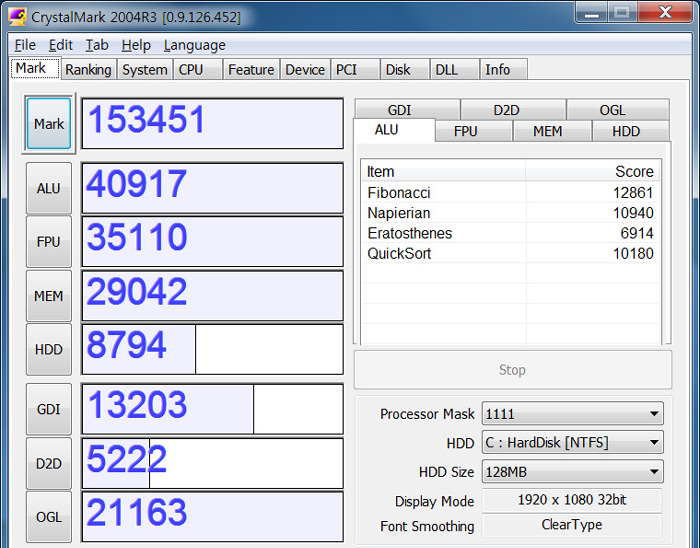
Task: Open the Tab menu
Action: 97,45
